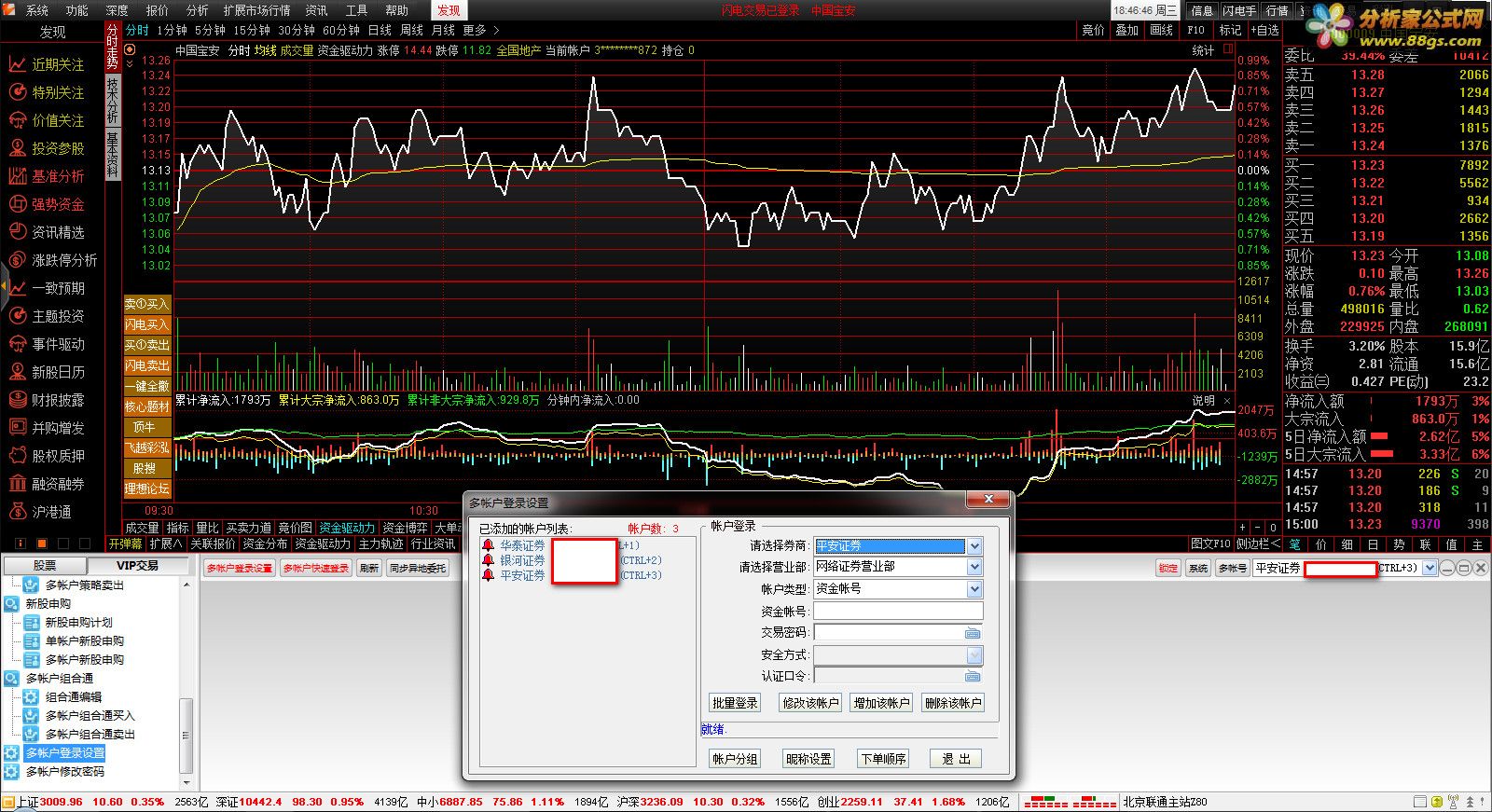
Task: Switch to 股票 tab
Action: 45,566
